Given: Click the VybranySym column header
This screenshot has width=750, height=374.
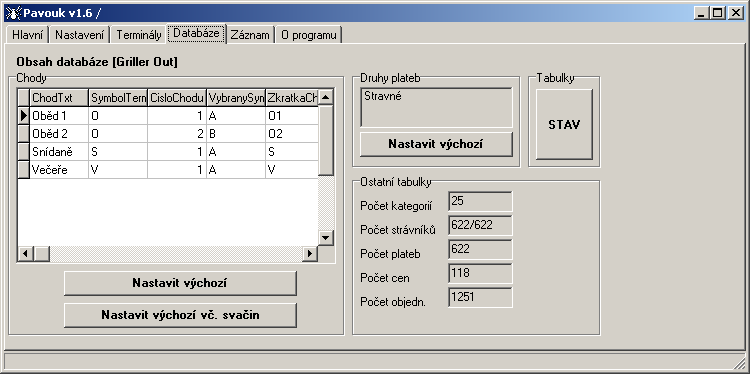Looking at the screenshot, I should pos(236,98).
